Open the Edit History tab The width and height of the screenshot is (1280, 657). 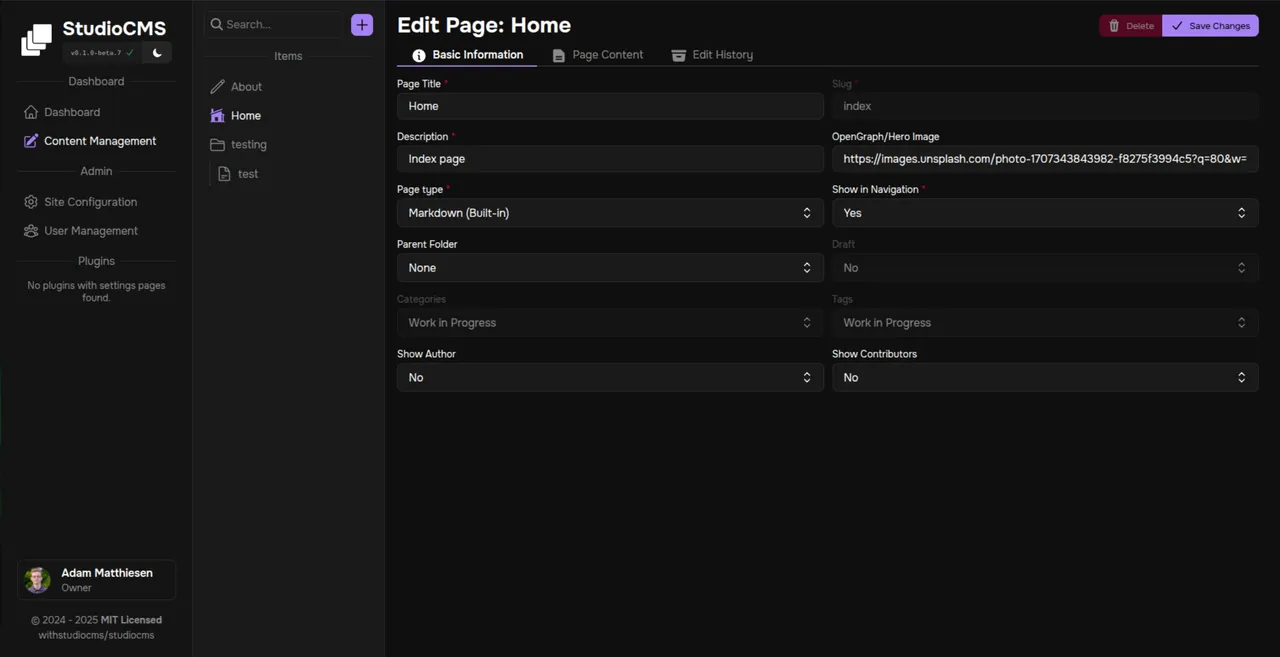(x=712, y=55)
